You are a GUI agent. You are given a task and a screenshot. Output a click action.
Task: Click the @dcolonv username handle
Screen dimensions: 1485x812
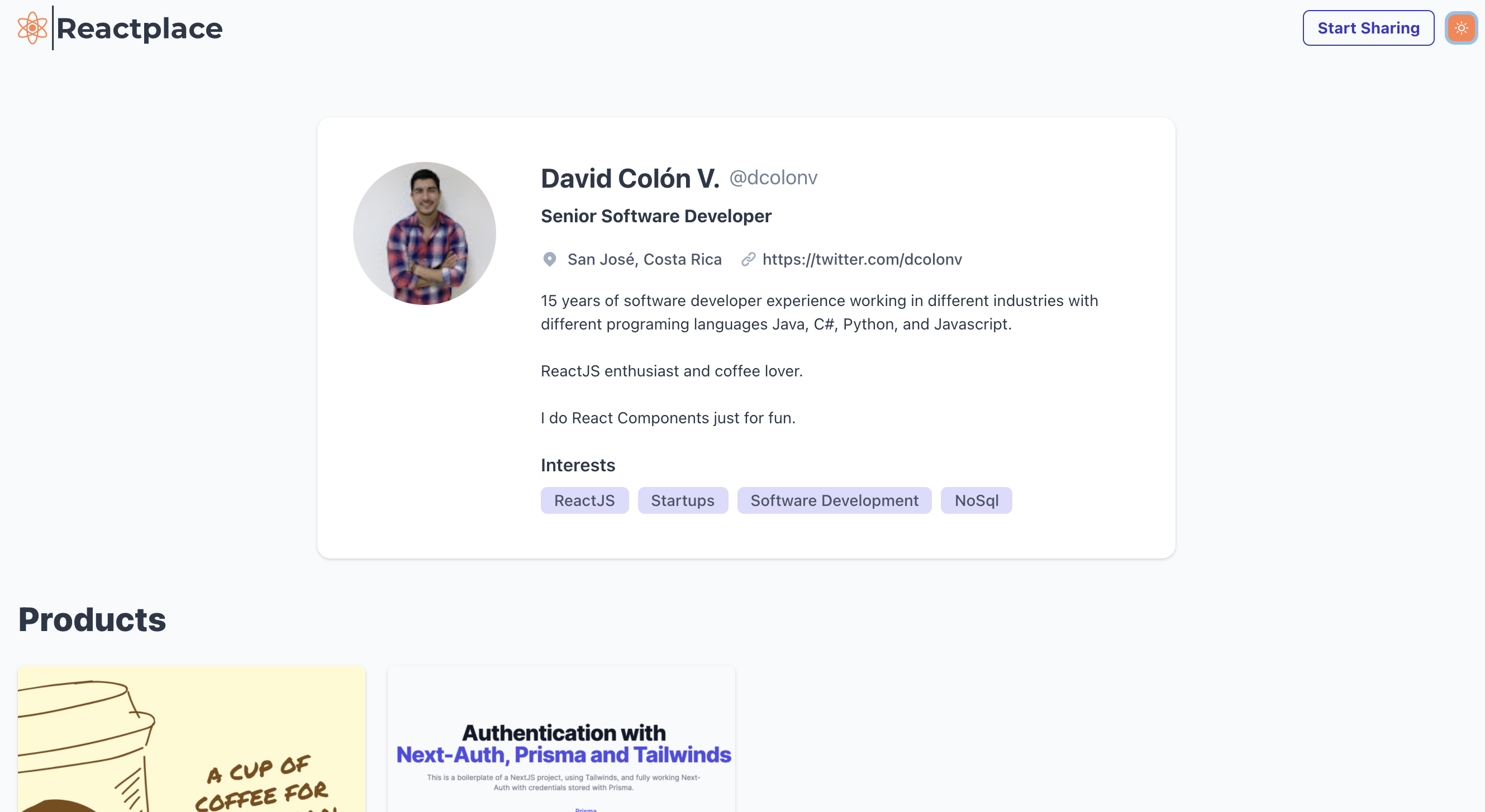pos(774,178)
